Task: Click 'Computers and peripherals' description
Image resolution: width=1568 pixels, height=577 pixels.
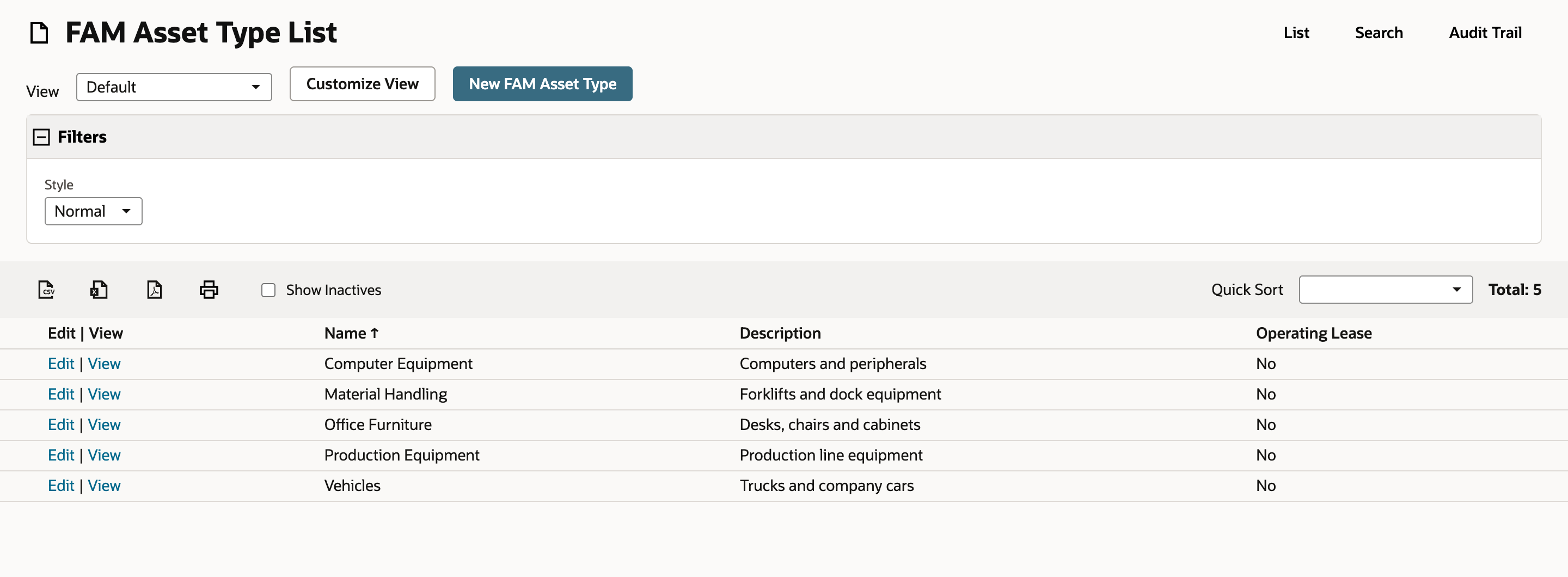Action: click(x=832, y=364)
